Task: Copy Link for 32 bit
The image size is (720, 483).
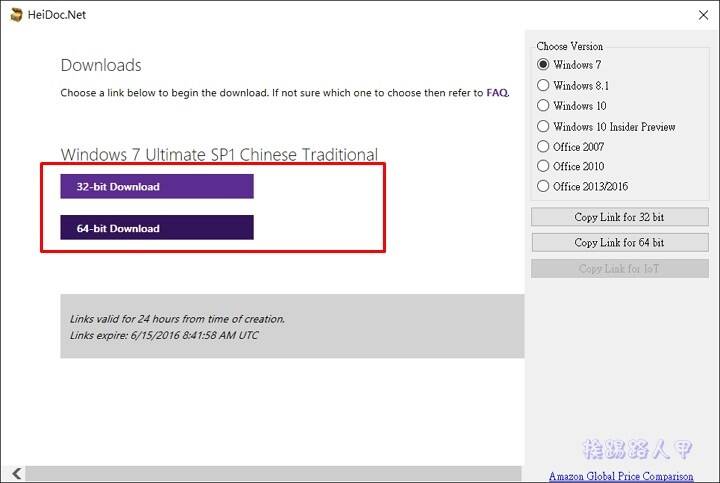Action: coord(619,217)
